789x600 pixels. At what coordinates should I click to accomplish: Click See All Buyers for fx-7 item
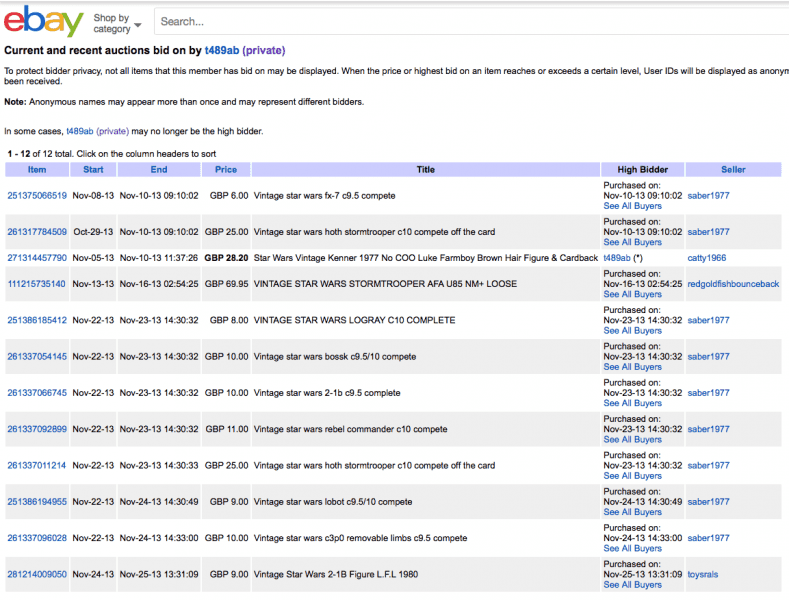[632, 206]
